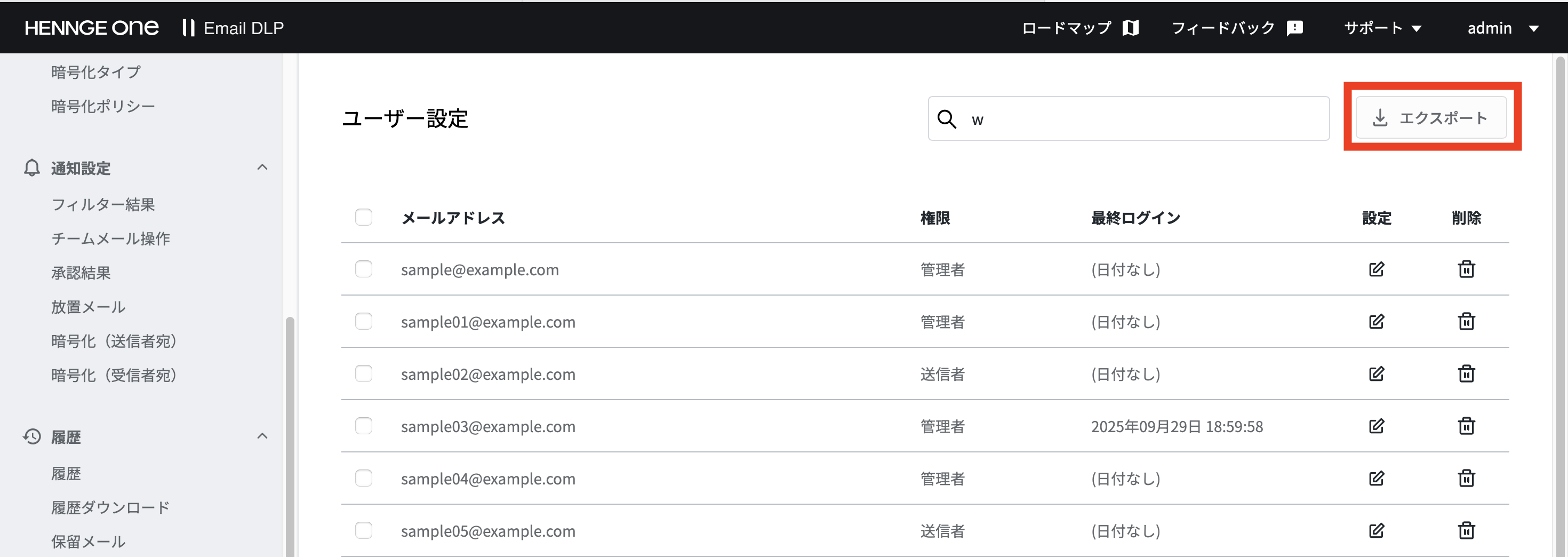The height and width of the screenshot is (557, 1568).
Task: Click the history clock icon beside 履歴
Action: point(31,436)
